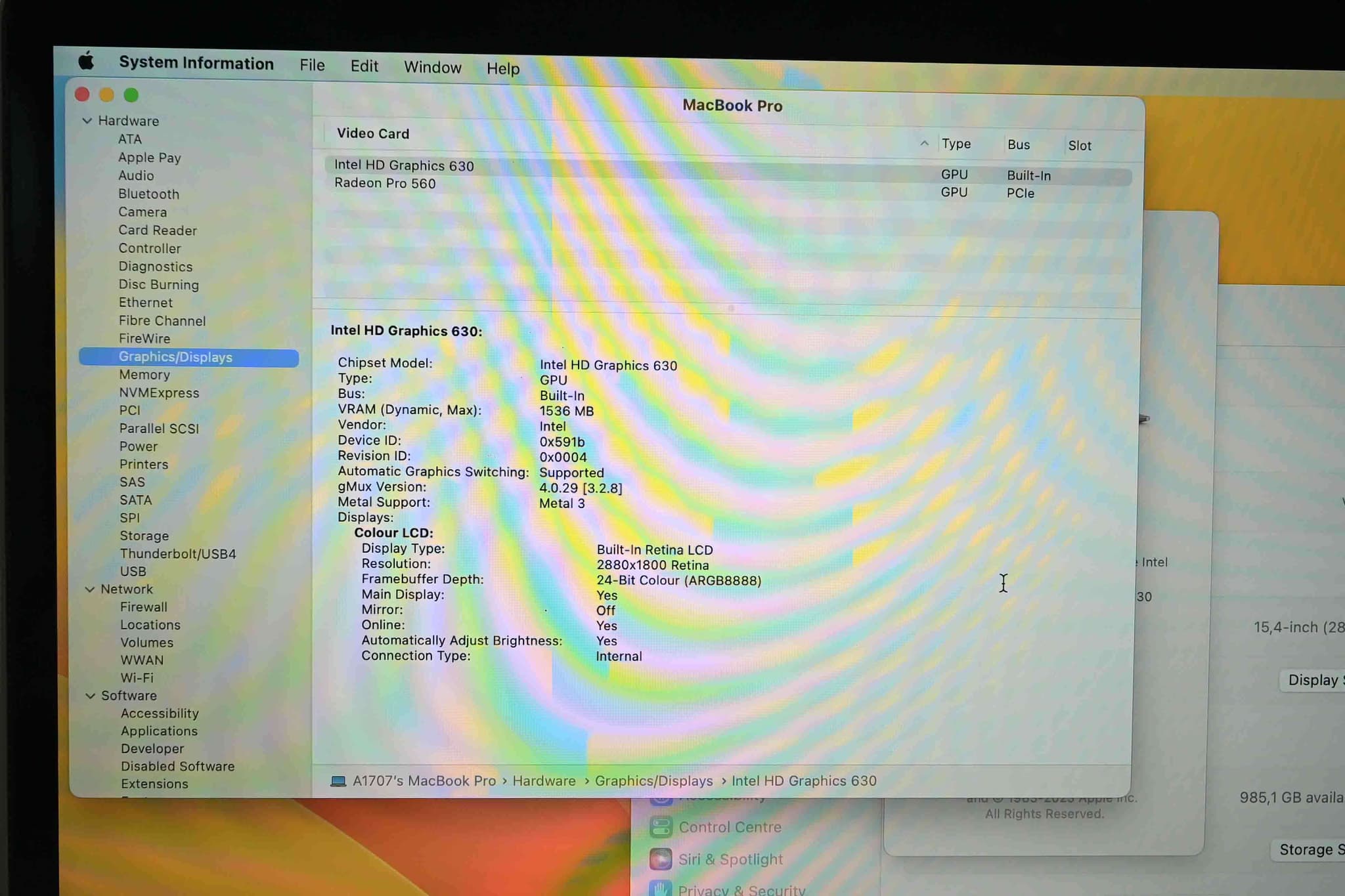Viewport: 1345px width, 896px height.
Task: Sort by the Slot column header
Action: coord(1080,146)
